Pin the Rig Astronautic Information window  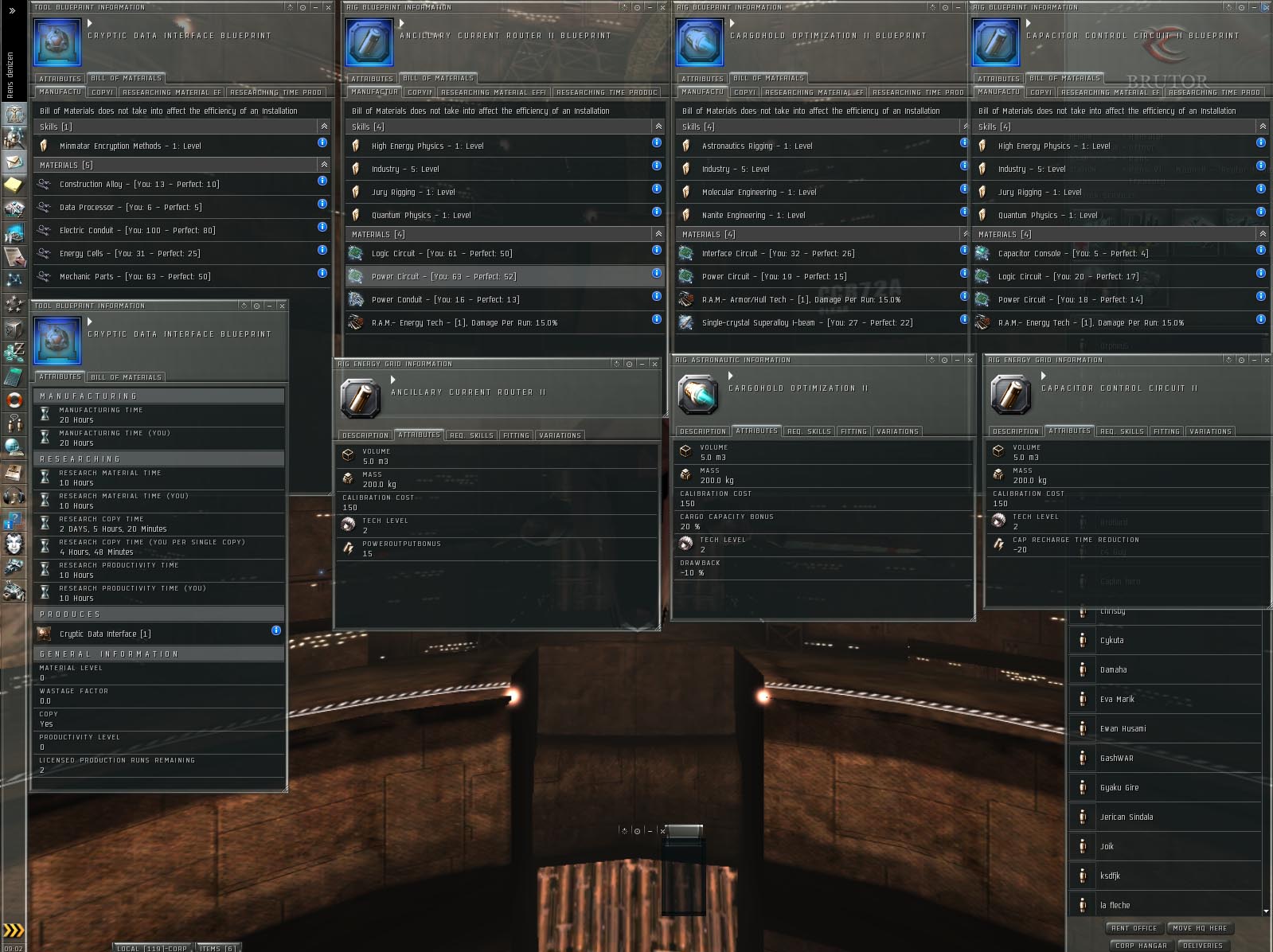click(944, 360)
